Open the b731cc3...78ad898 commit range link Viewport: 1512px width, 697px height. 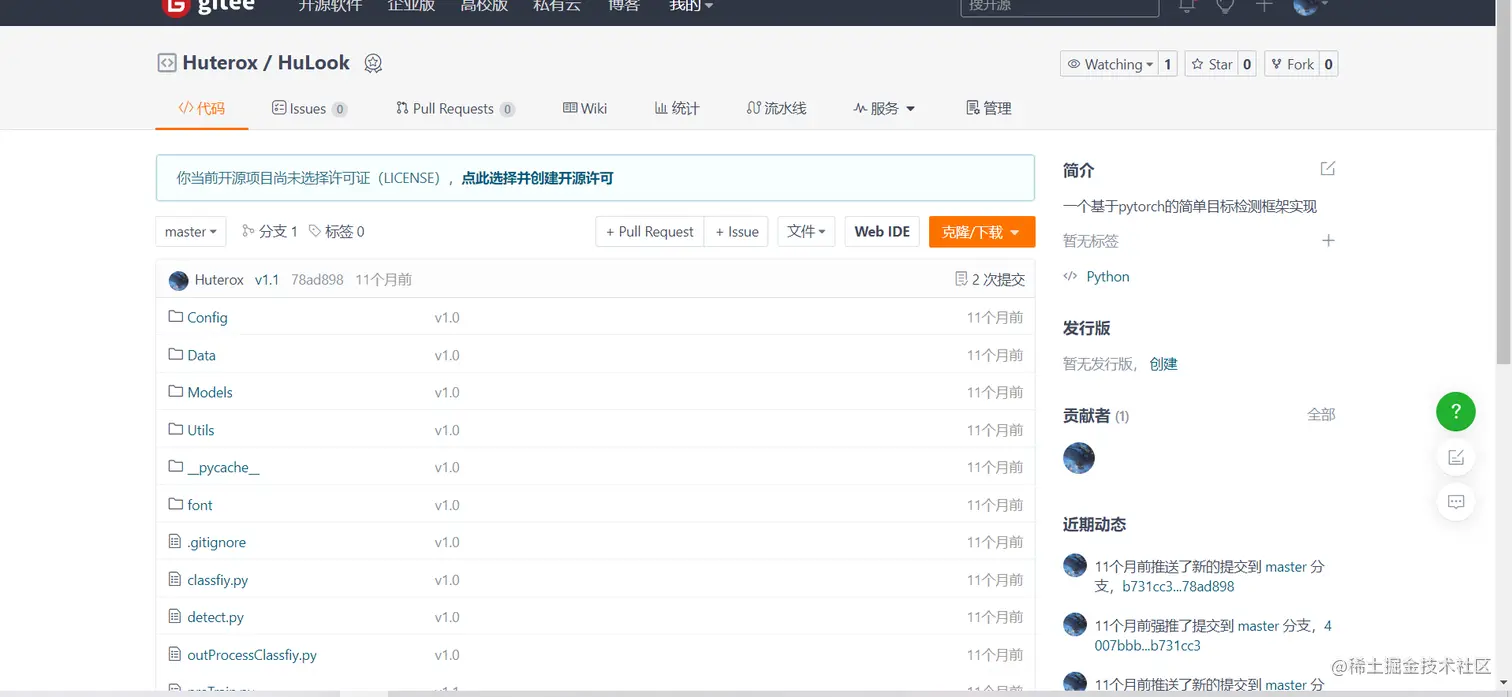pyautogui.click(x=1178, y=587)
